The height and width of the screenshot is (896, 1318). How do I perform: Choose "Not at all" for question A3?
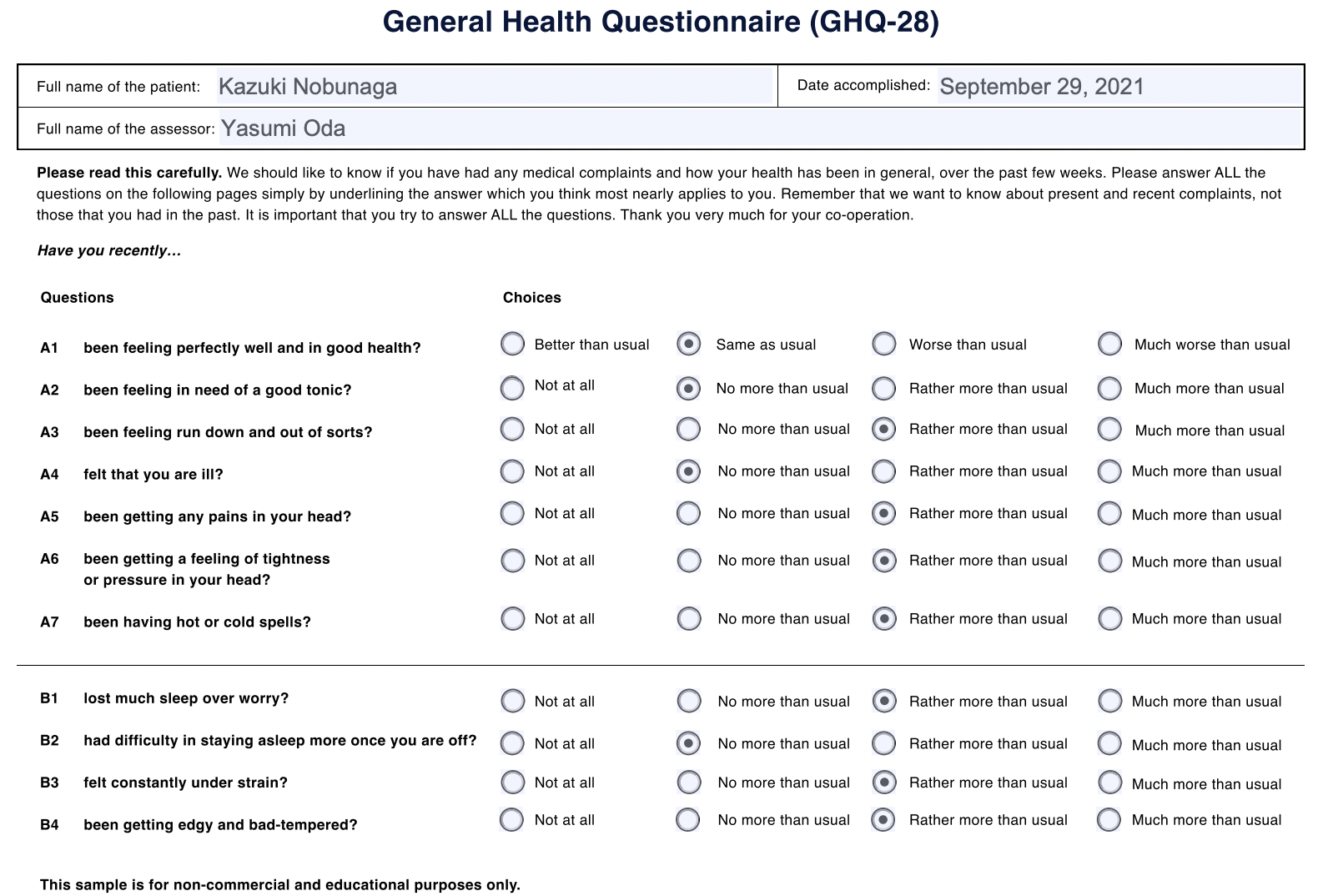coord(511,430)
